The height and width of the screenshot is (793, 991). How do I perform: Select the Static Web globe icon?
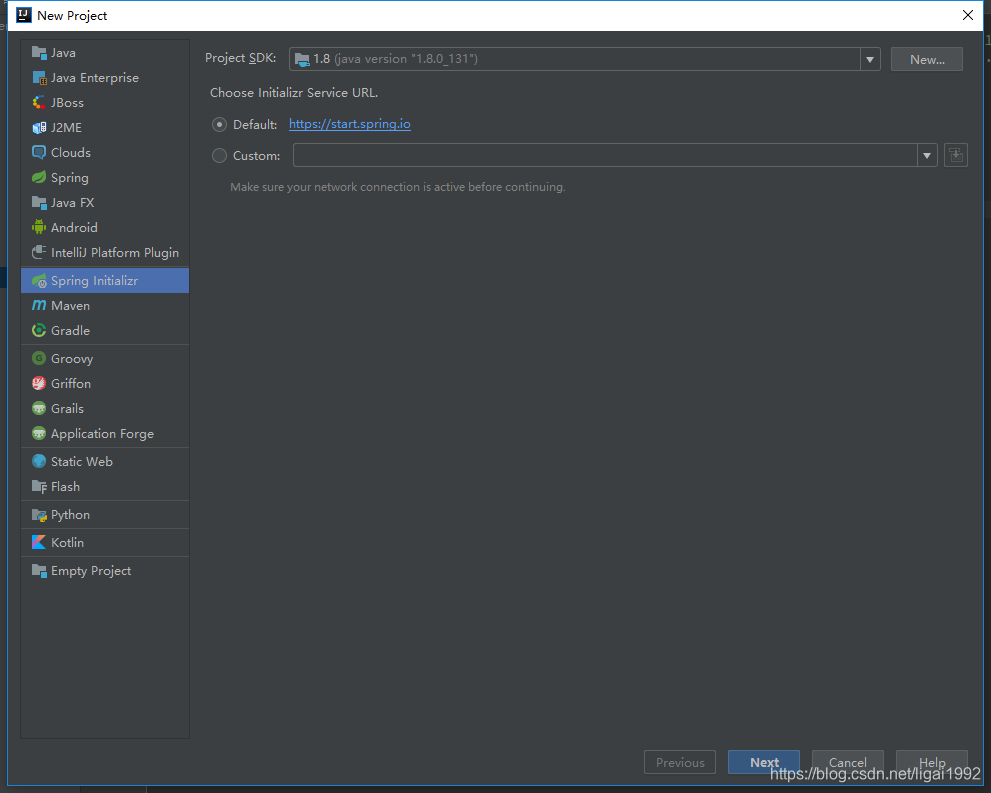39,461
